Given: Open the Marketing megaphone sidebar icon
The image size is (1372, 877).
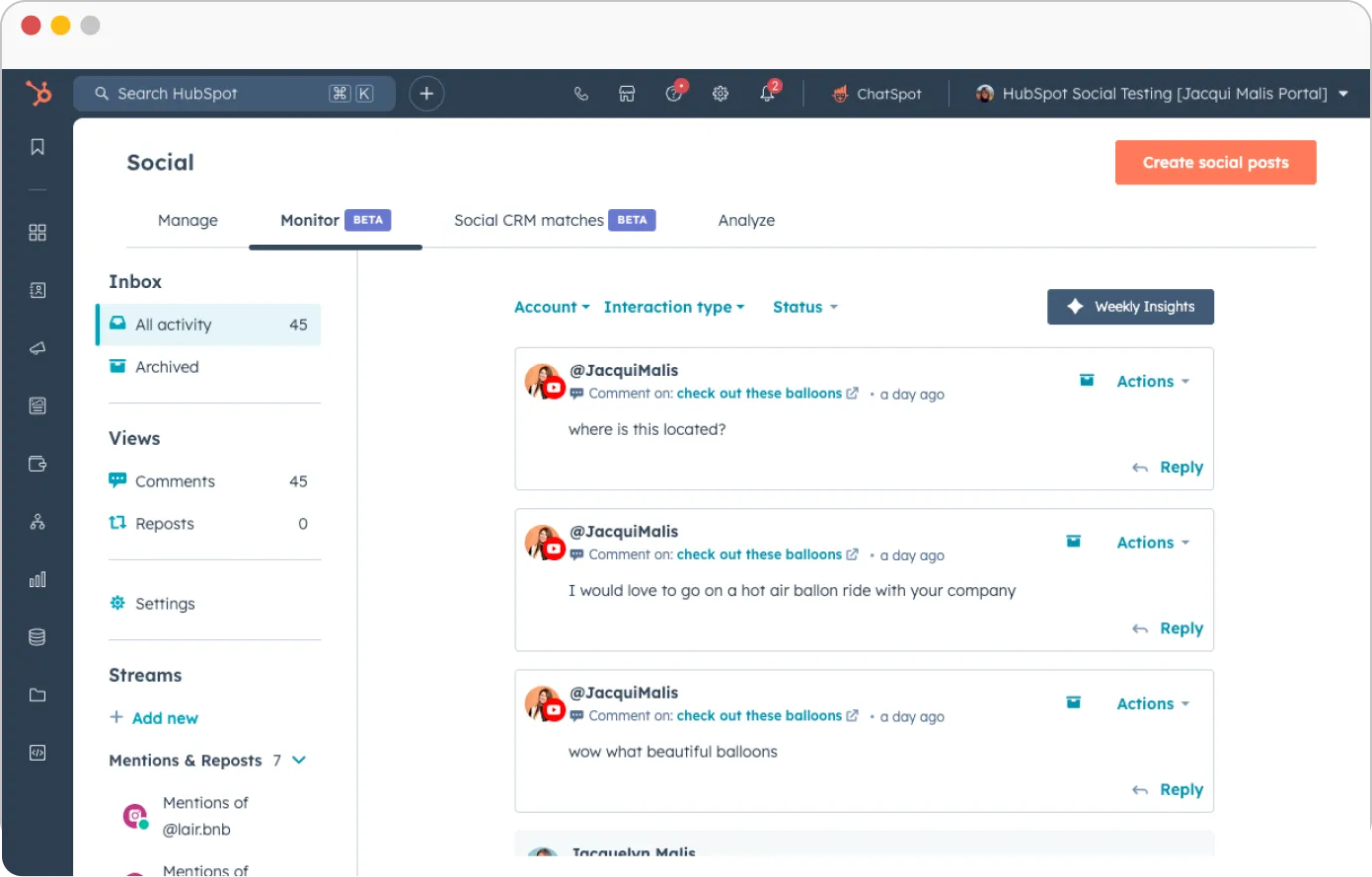Looking at the screenshot, I should coord(37,347).
